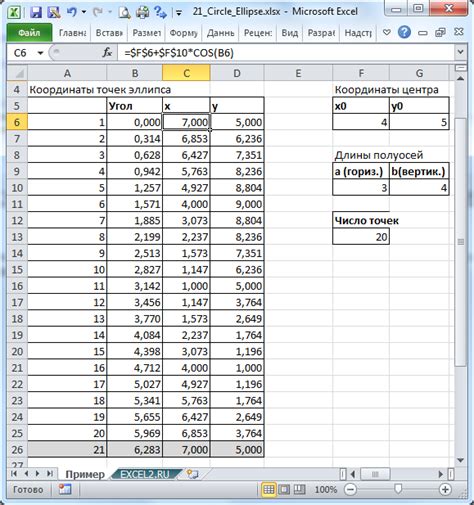474x505 pixels.
Task: Go to first sheet tab navigation arrow
Action: pyautogui.click(x=14, y=474)
